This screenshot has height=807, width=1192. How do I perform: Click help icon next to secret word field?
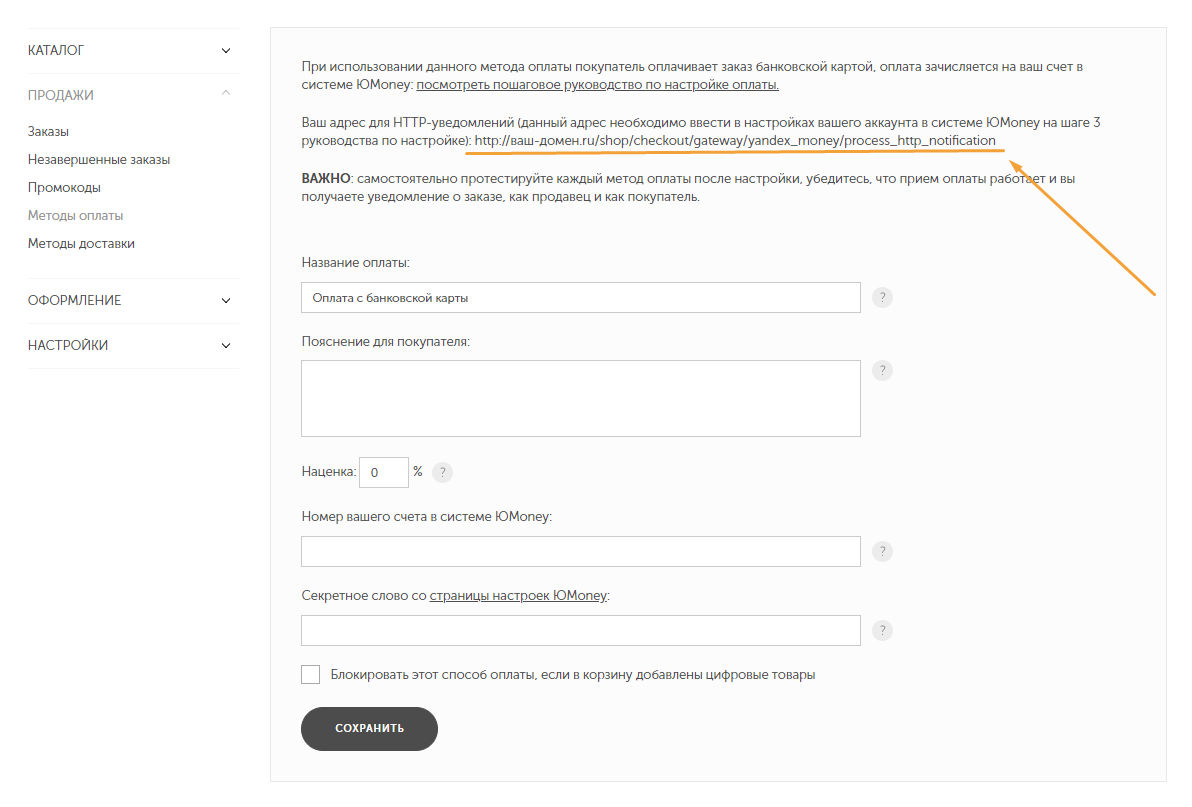(x=882, y=631)
